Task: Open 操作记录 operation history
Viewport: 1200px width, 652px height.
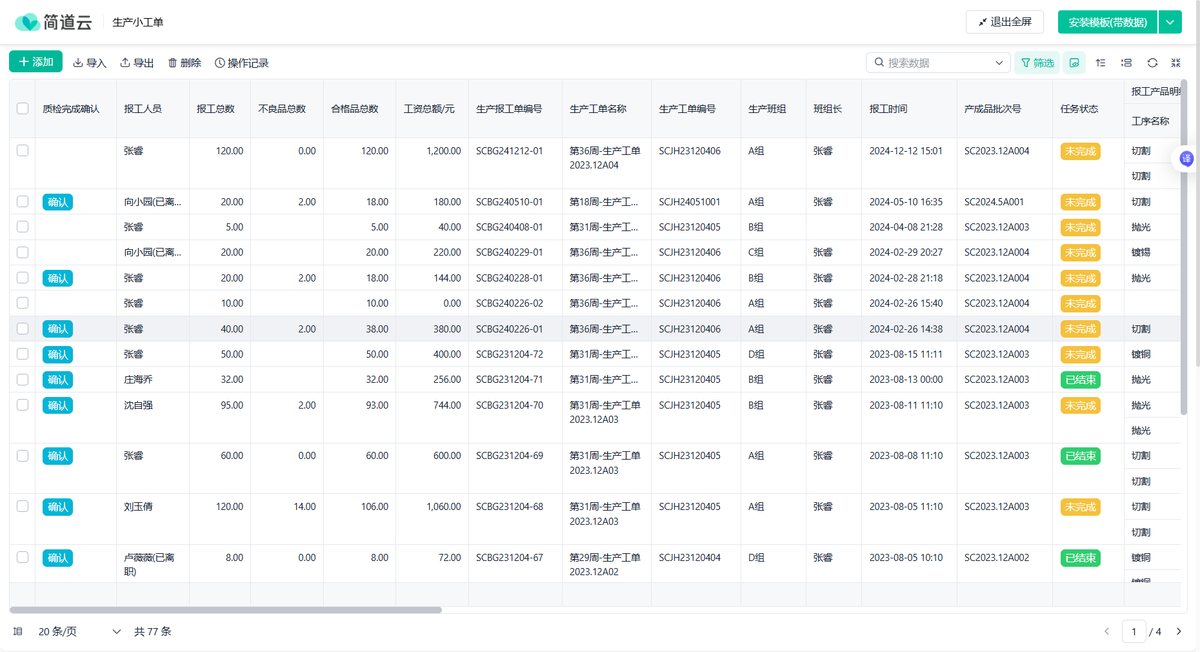Action: click(x=241, y=63)
